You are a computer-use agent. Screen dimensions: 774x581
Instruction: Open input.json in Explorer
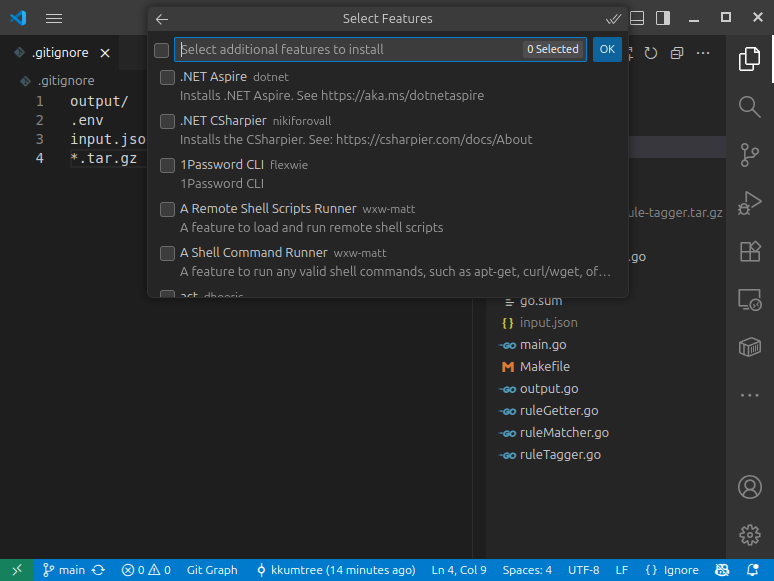[548, 323]
